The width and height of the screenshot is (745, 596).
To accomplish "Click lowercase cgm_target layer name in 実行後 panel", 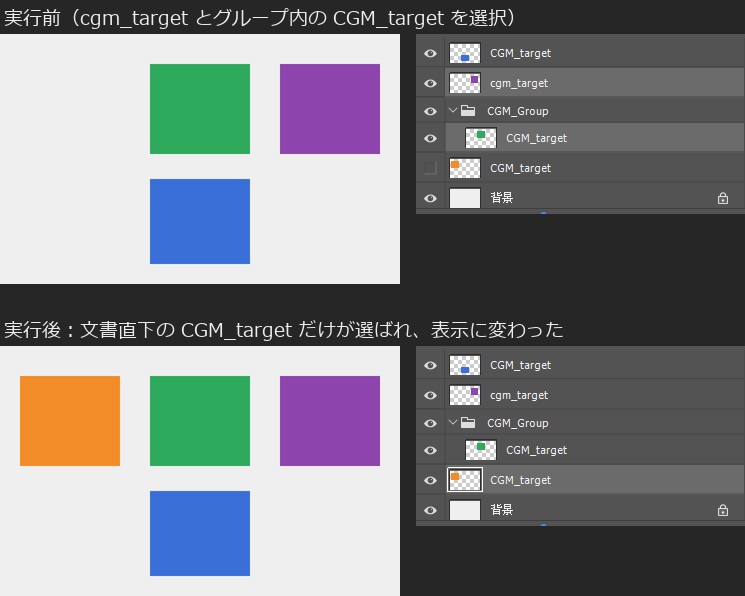I will pyautogui.click(x=519, y=395).
